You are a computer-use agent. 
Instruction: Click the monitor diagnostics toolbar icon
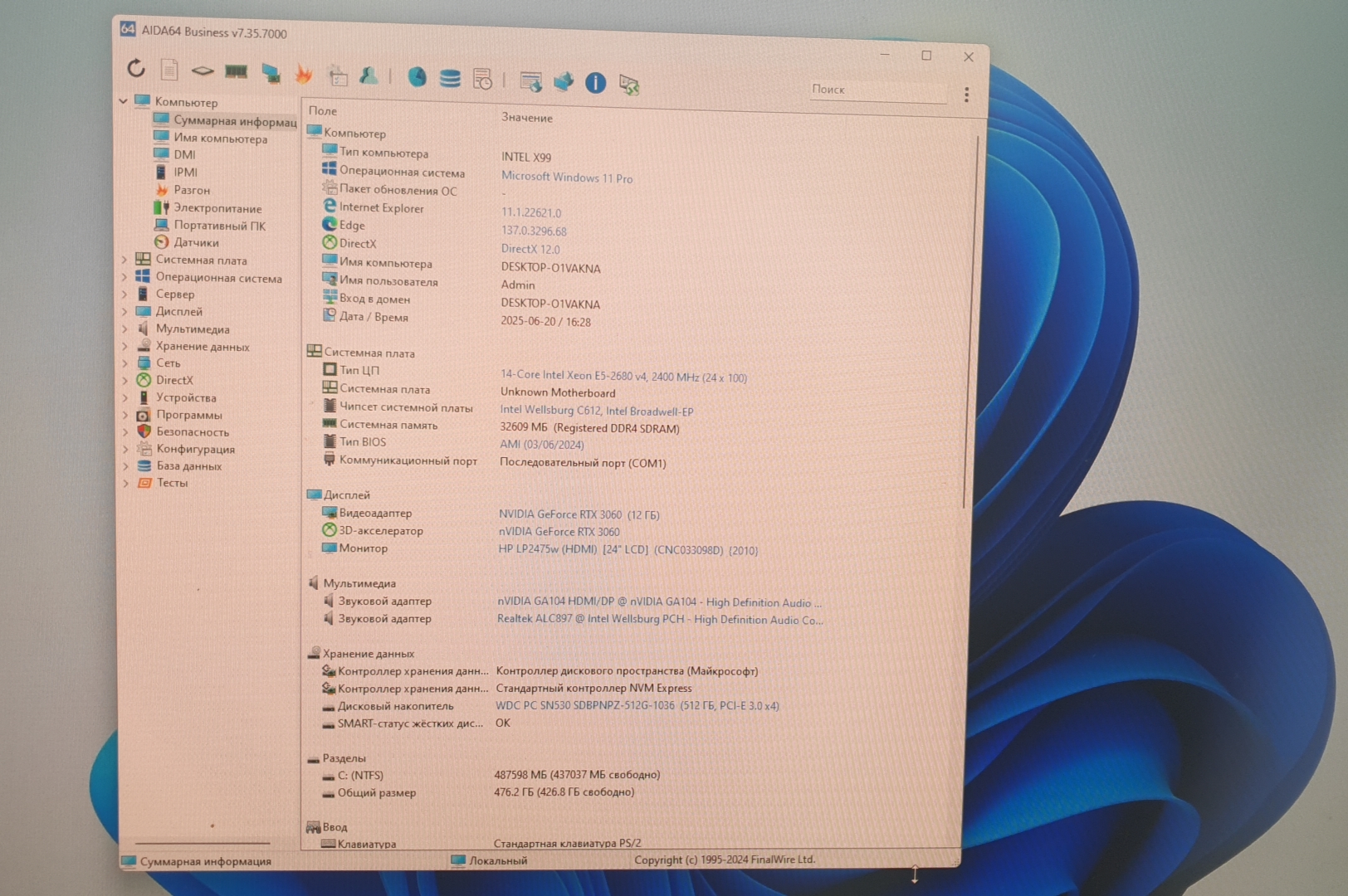[x=271, y=74]
